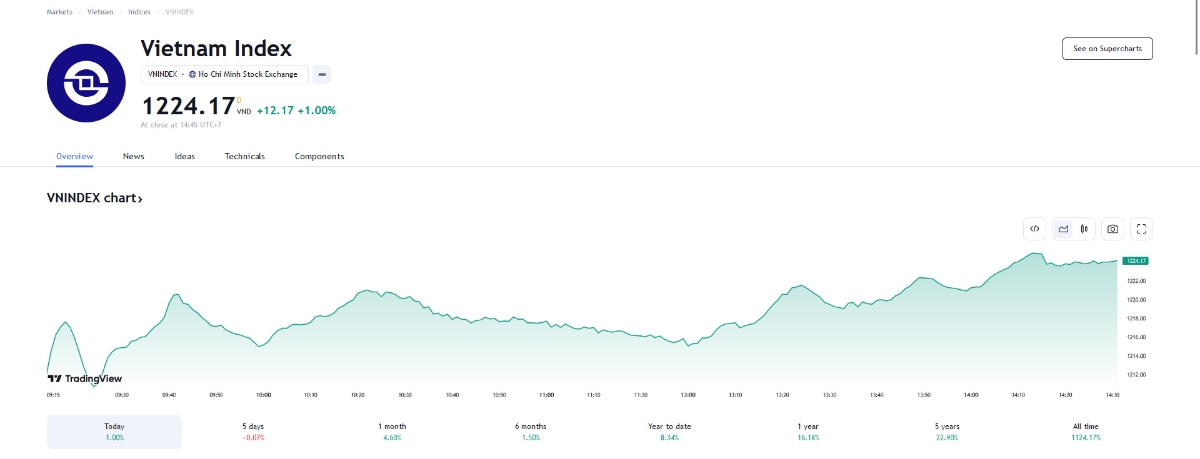
Task: Open the Technicals tab
Action: coord(245,156)
